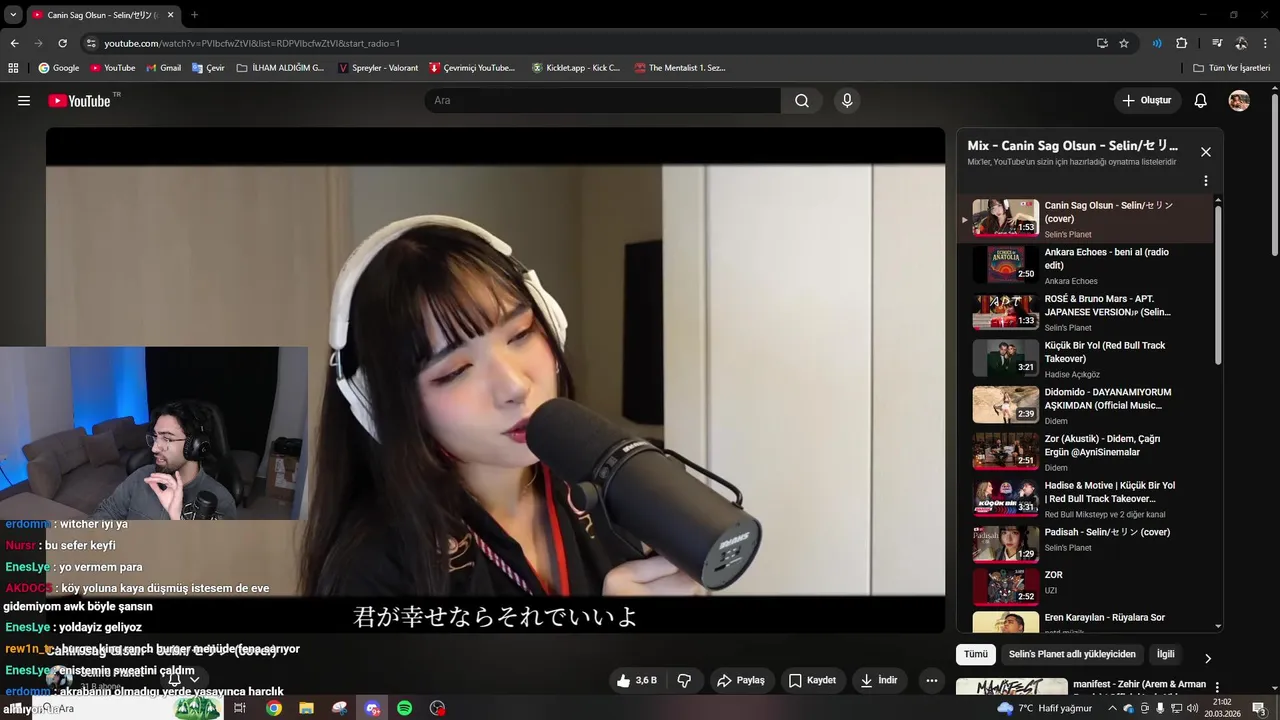1280x720 pixels.
Task: Open YouTube notifications bell
Action: pyautogui.click(x=1201, y=101)
